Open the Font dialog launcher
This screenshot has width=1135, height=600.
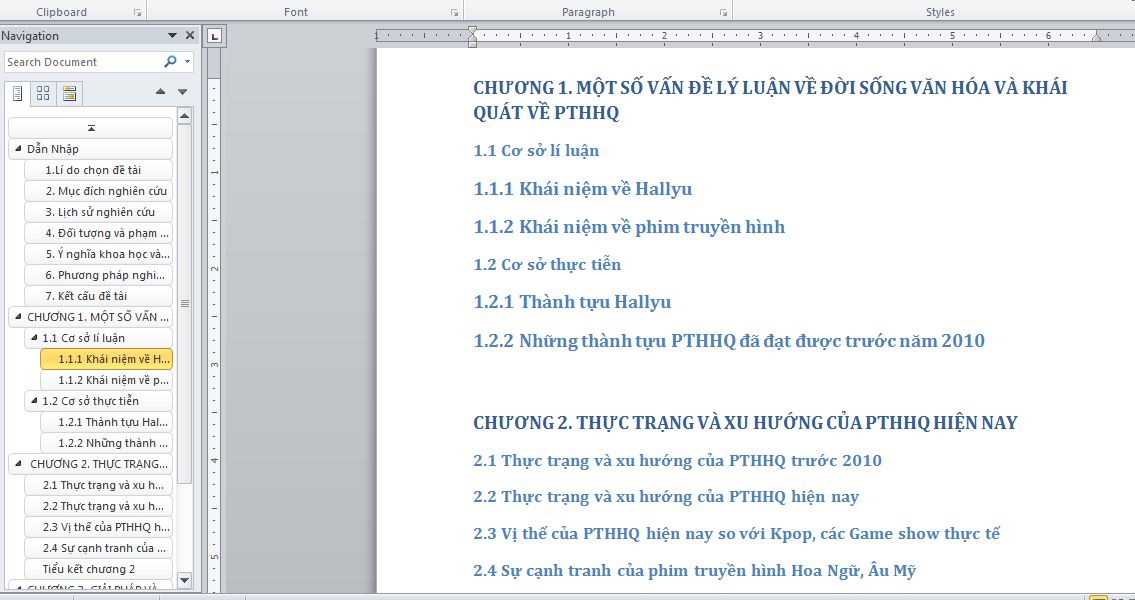[x=454, y=12]
